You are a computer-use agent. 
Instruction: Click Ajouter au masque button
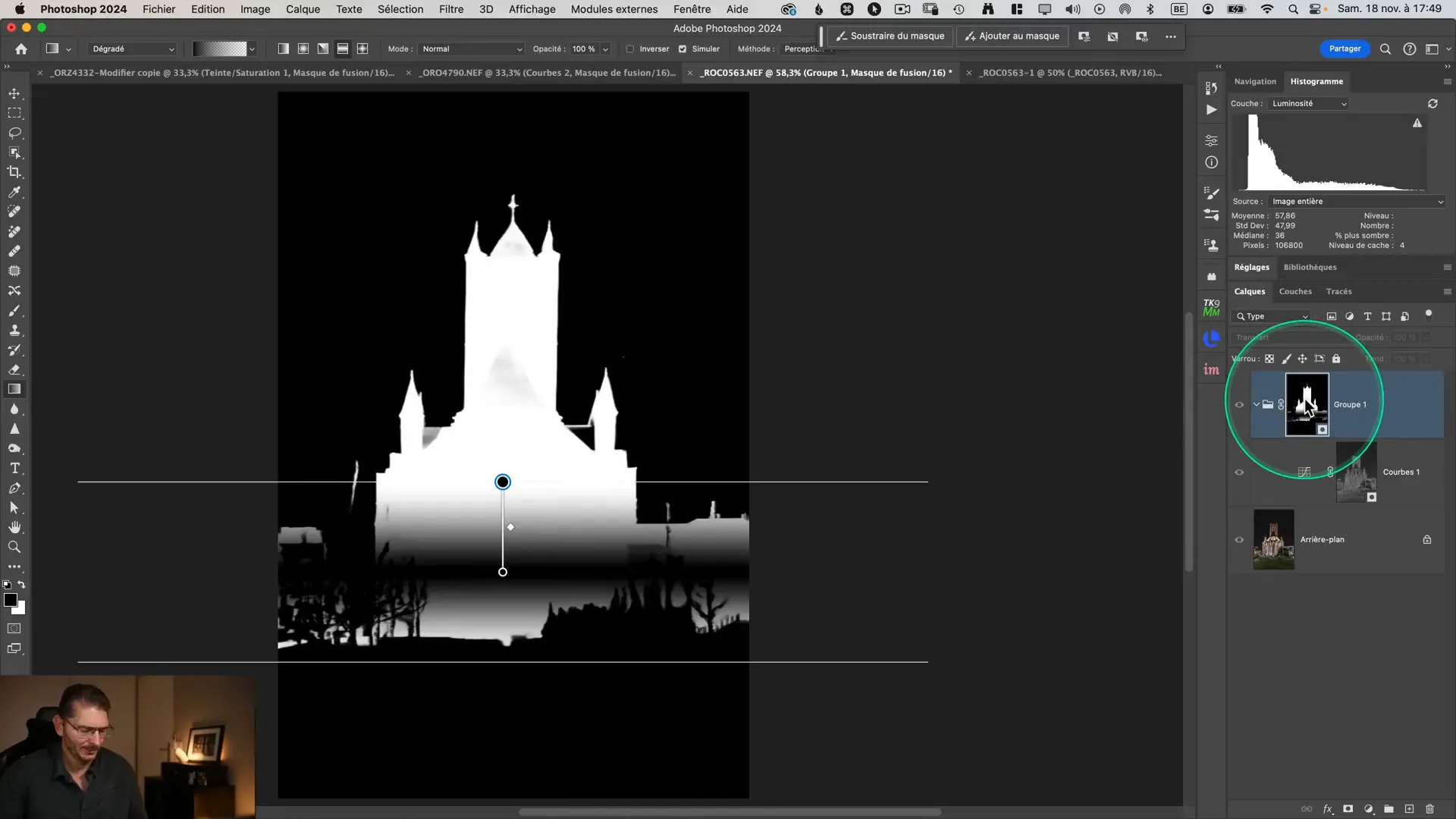pyautogui.click(x=1012, y=36)
